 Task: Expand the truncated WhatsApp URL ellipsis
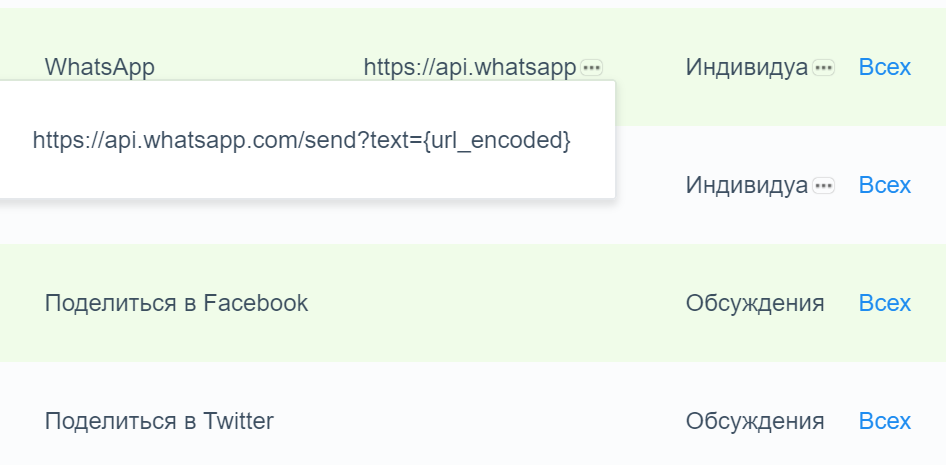pos(592,67)
